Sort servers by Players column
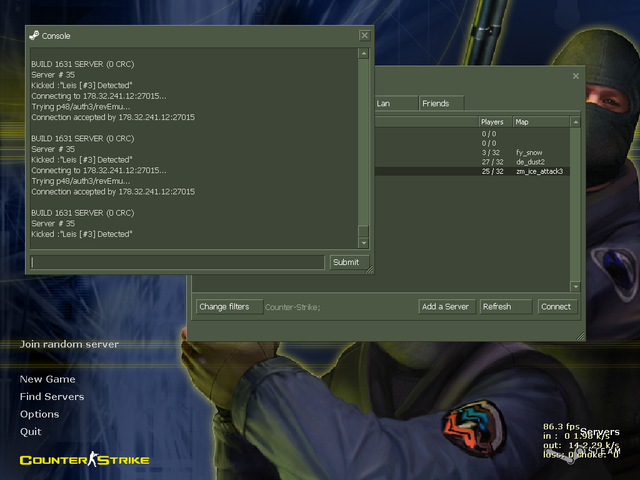This screenshot has height=480, width=640. point(495,122)
